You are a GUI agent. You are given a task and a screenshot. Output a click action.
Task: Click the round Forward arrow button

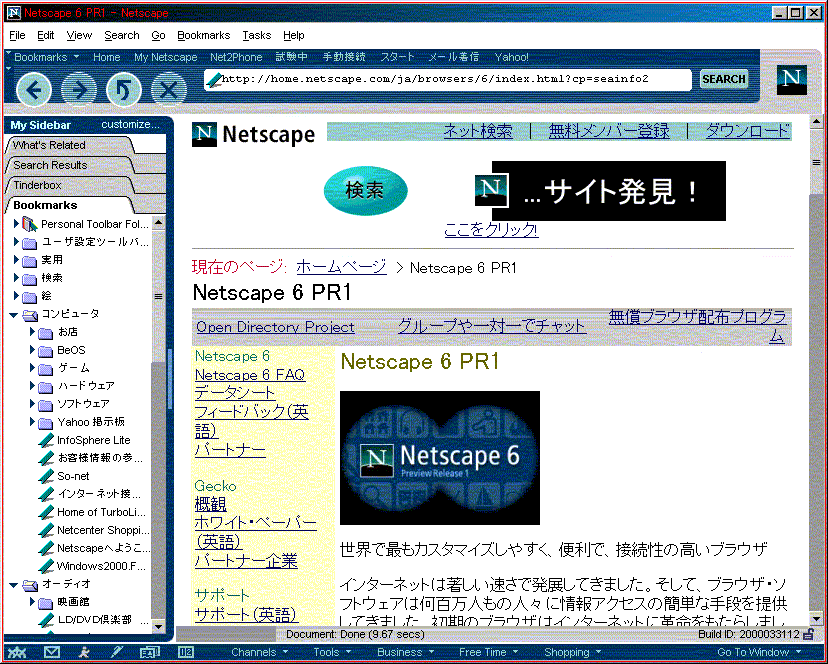(79, 89)
